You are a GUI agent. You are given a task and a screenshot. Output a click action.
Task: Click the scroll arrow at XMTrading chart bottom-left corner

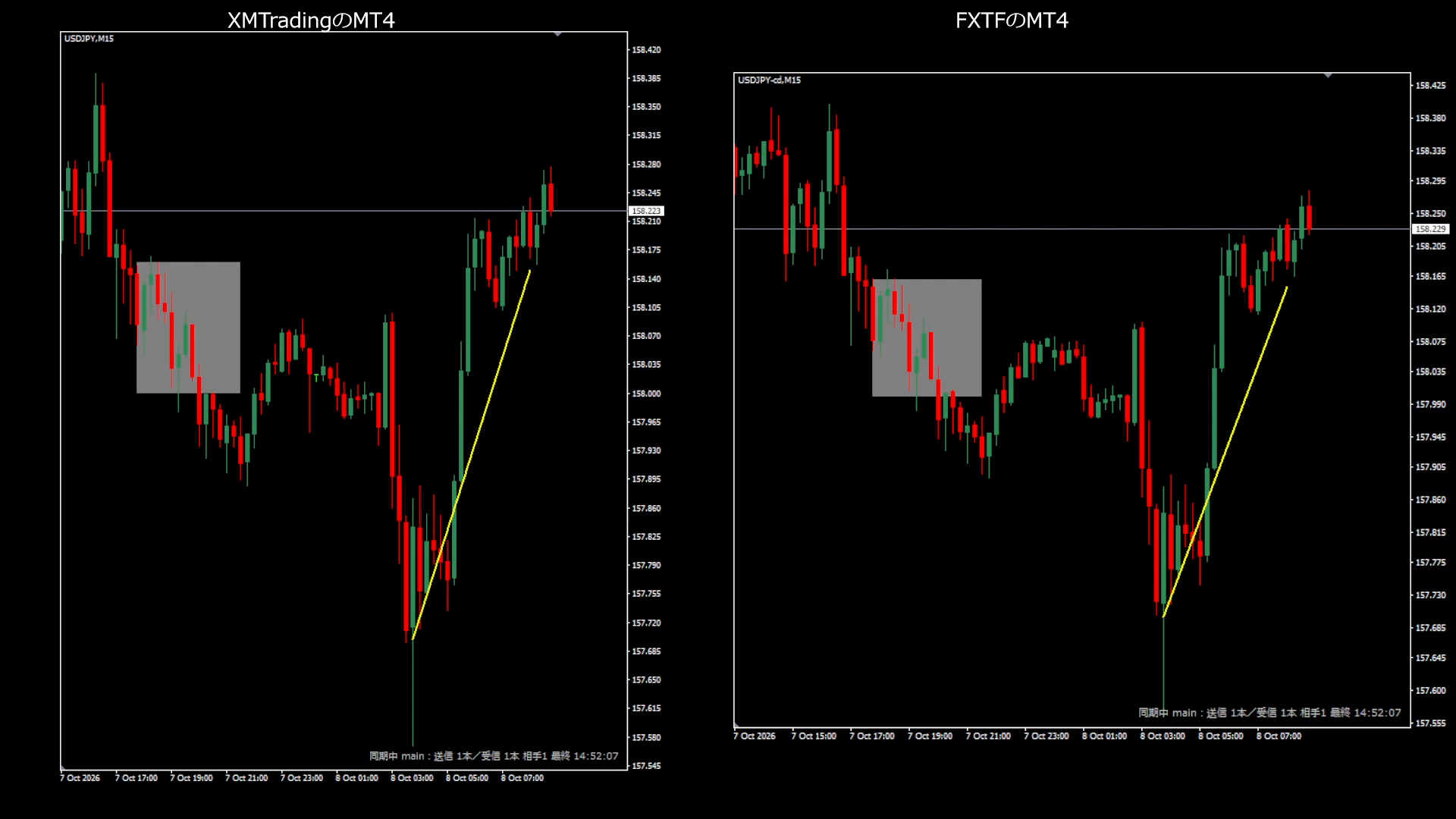(x=63, y=767)
